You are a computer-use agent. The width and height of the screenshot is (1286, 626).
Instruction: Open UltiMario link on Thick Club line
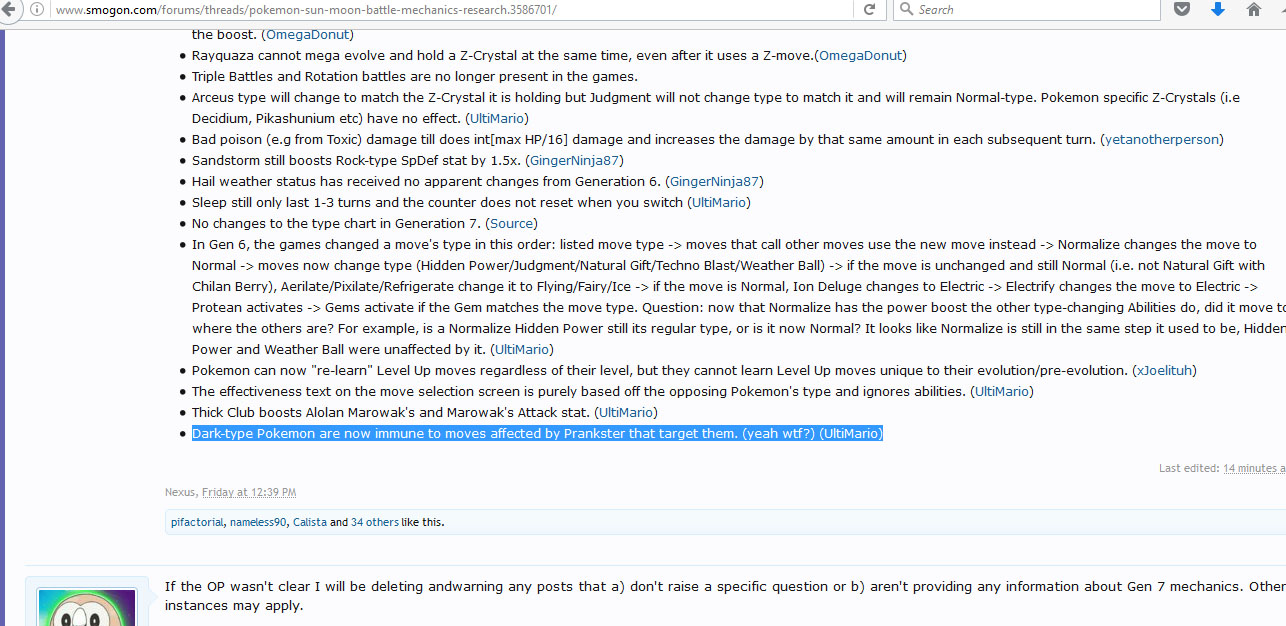tap(626, 412)
